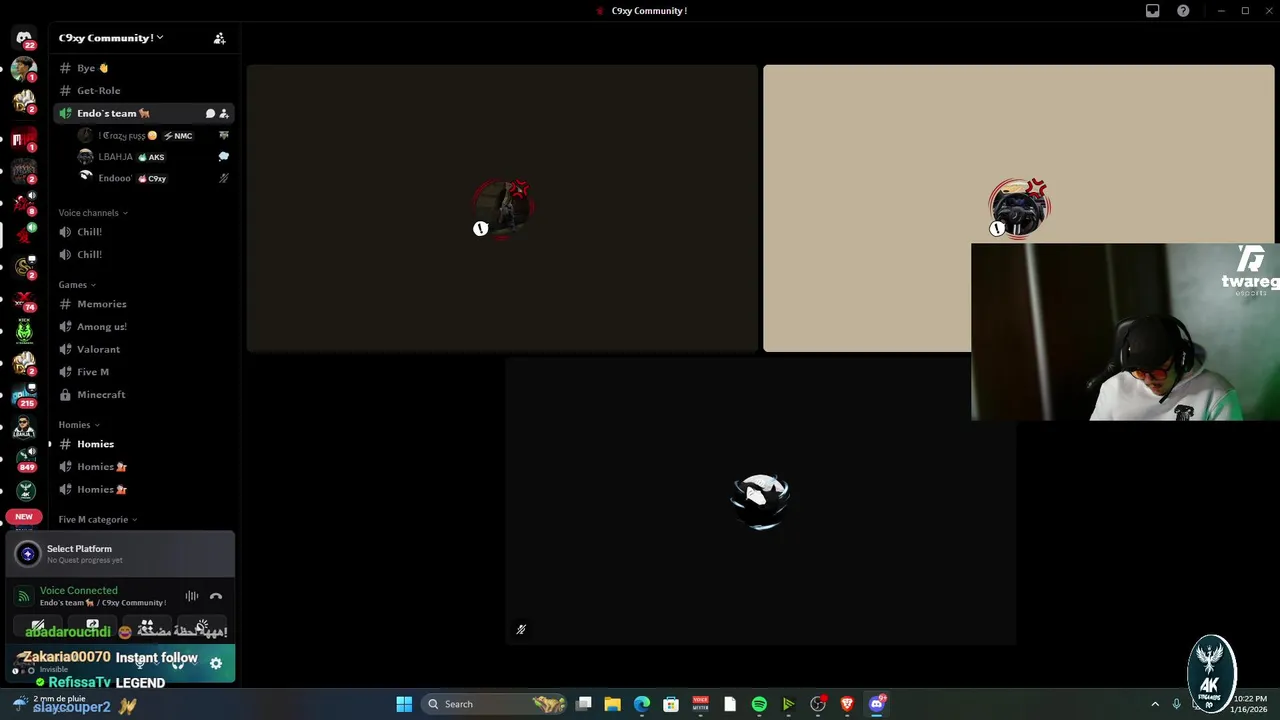Toggle headphones deafen in user panel
This screenshot has width=1280, height=720.
tap(178, 663)
